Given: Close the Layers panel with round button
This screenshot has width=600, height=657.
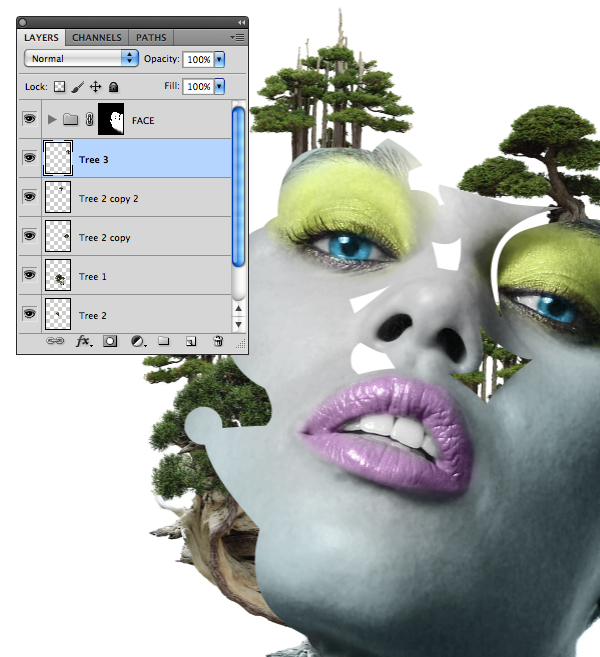Looking at the screenshot, I should click(23, 22).
